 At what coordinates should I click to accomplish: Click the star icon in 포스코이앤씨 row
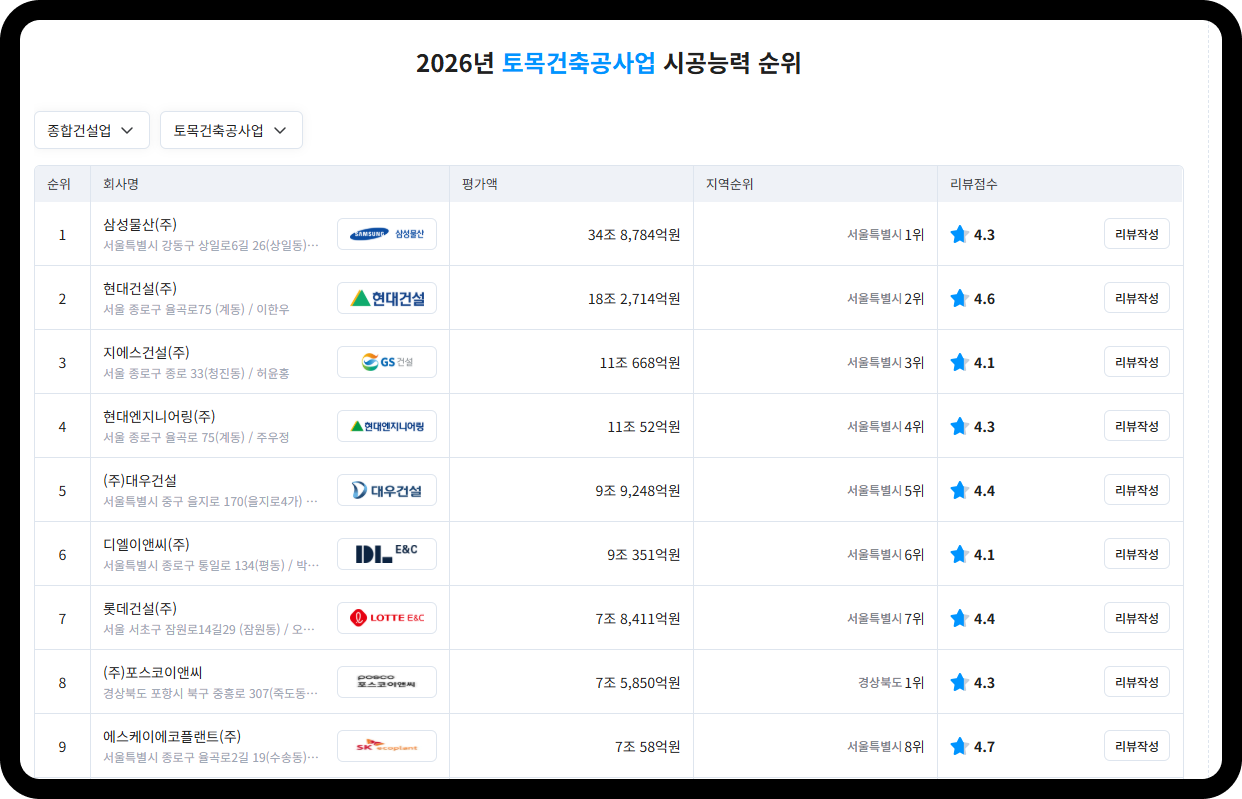point(960,682)
